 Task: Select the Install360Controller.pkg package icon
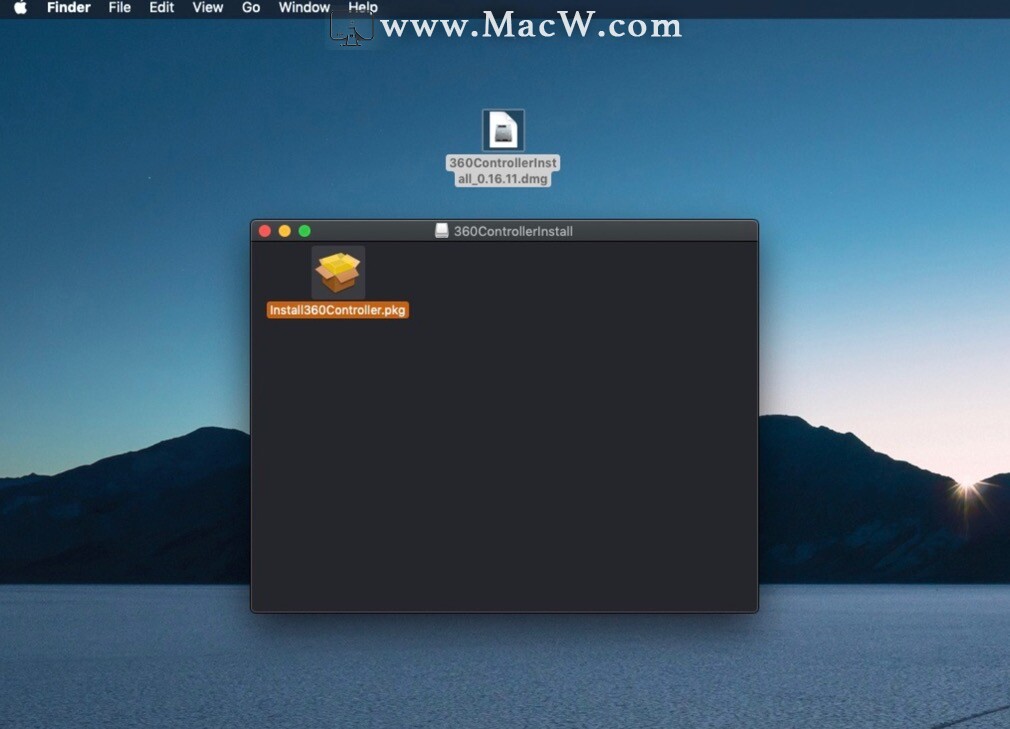338,272
